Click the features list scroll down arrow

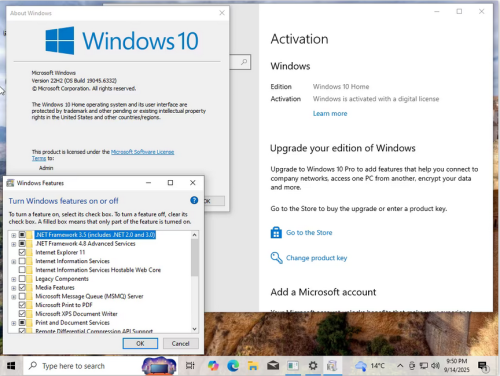pos(195,329)
